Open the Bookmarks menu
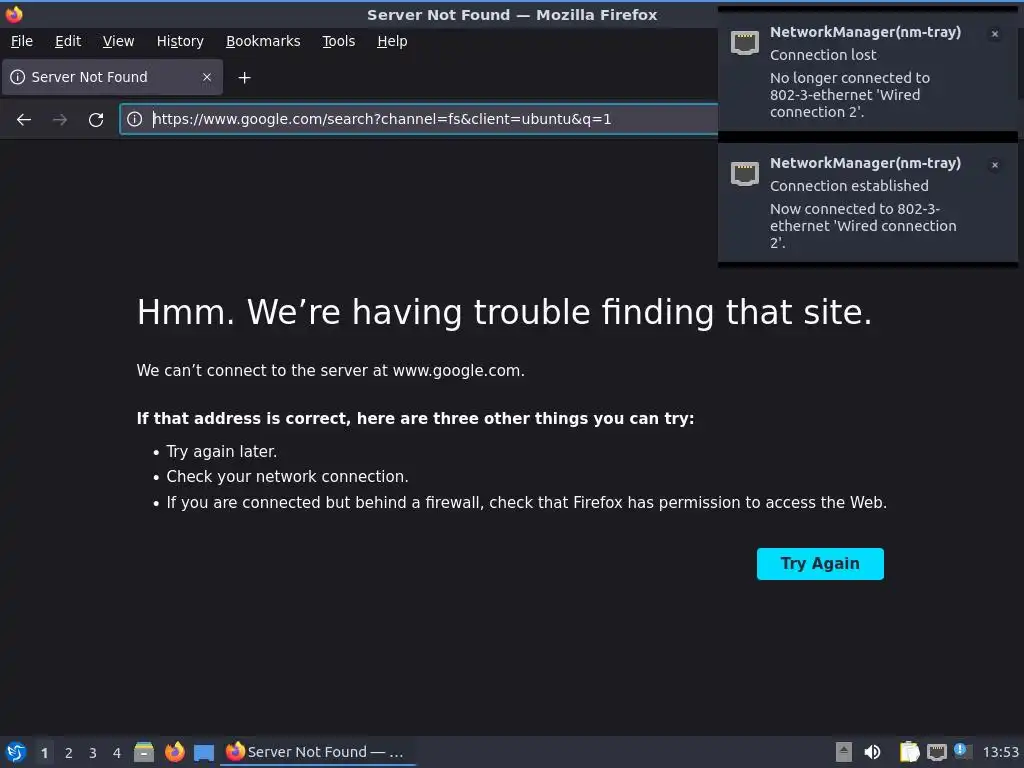Image resolution: width=1024 pixels, height=768 pixels. (x=263, y=41)
